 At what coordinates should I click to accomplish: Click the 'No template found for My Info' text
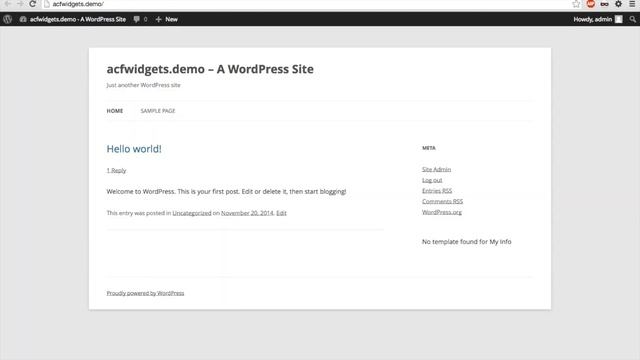pos(467,242)
